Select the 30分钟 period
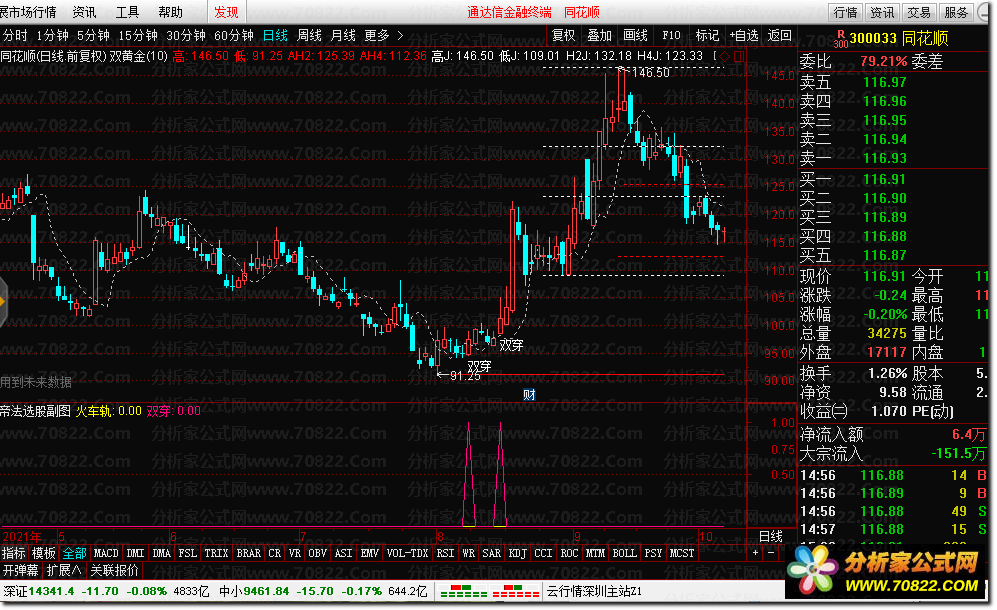The width and height of the screenshot is (997, 610). click(x=186, y=36)
